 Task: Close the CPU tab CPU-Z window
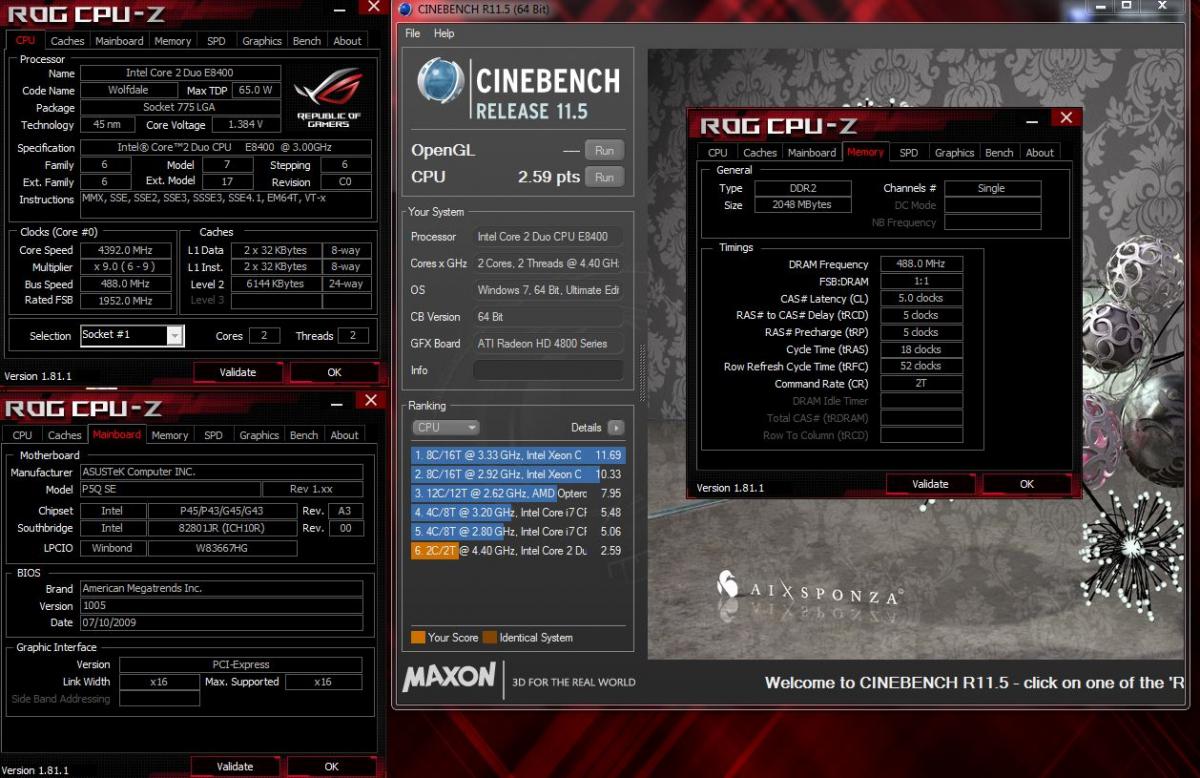click(374, 6)
